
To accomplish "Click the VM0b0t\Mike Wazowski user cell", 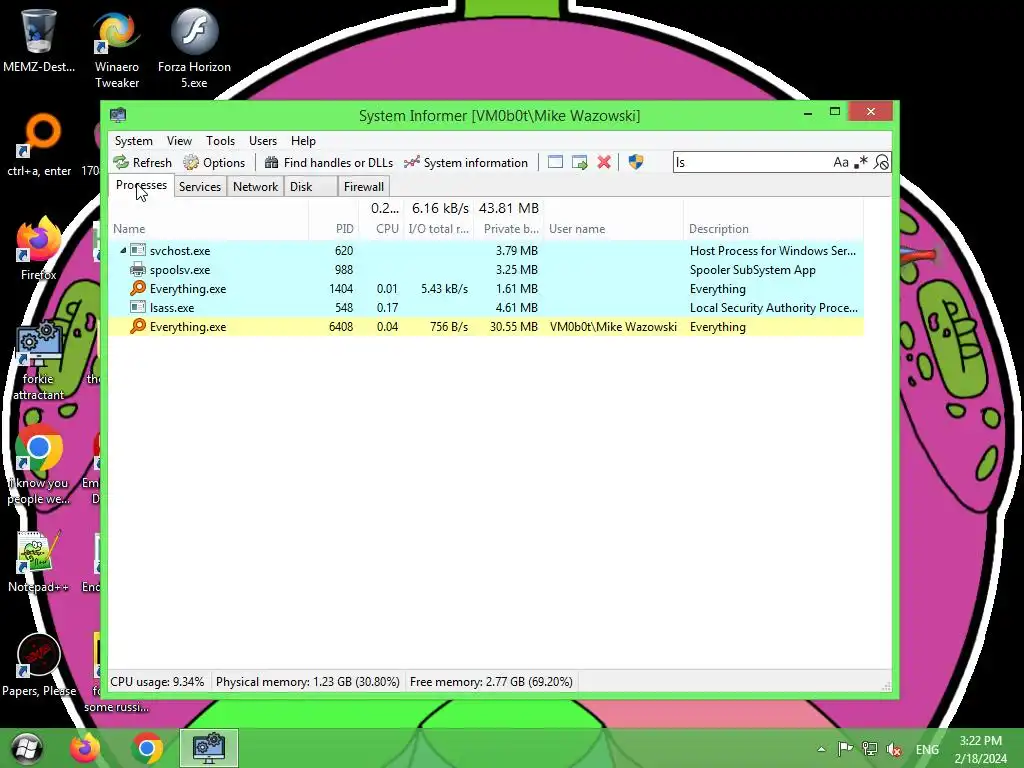I will click(613, 327).
